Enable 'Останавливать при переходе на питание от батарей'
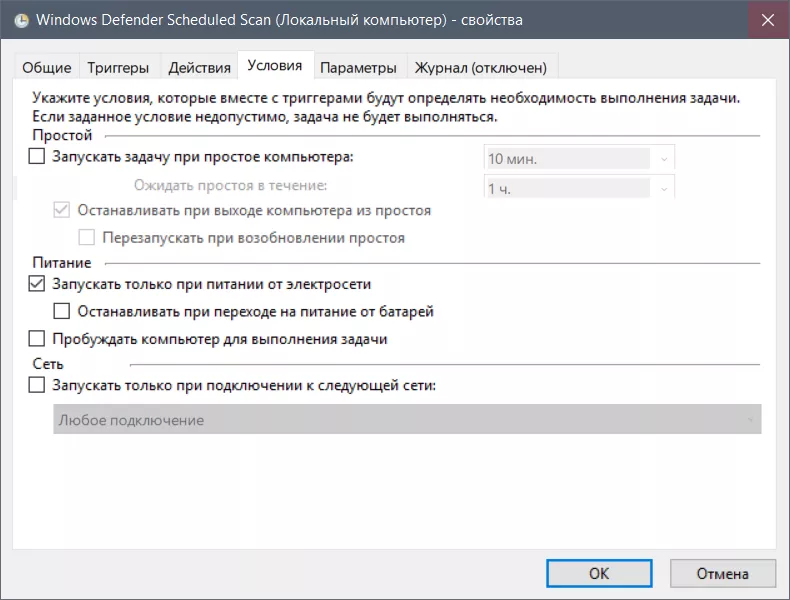The width and height of the screenshot is (790, 600). pyautogui.click(x=61, y=312)
